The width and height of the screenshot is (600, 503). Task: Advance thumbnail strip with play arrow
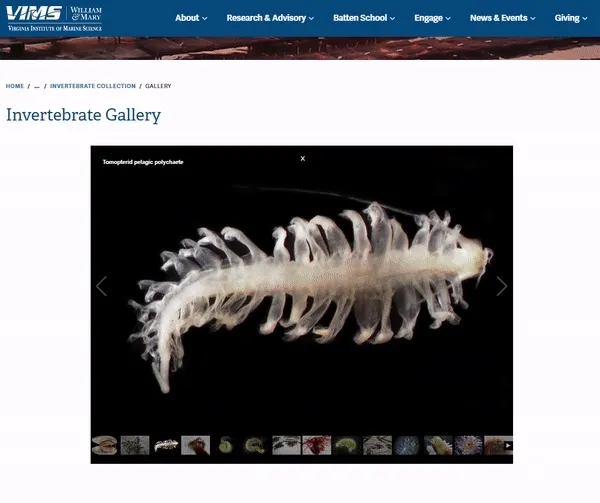(508, 445)
